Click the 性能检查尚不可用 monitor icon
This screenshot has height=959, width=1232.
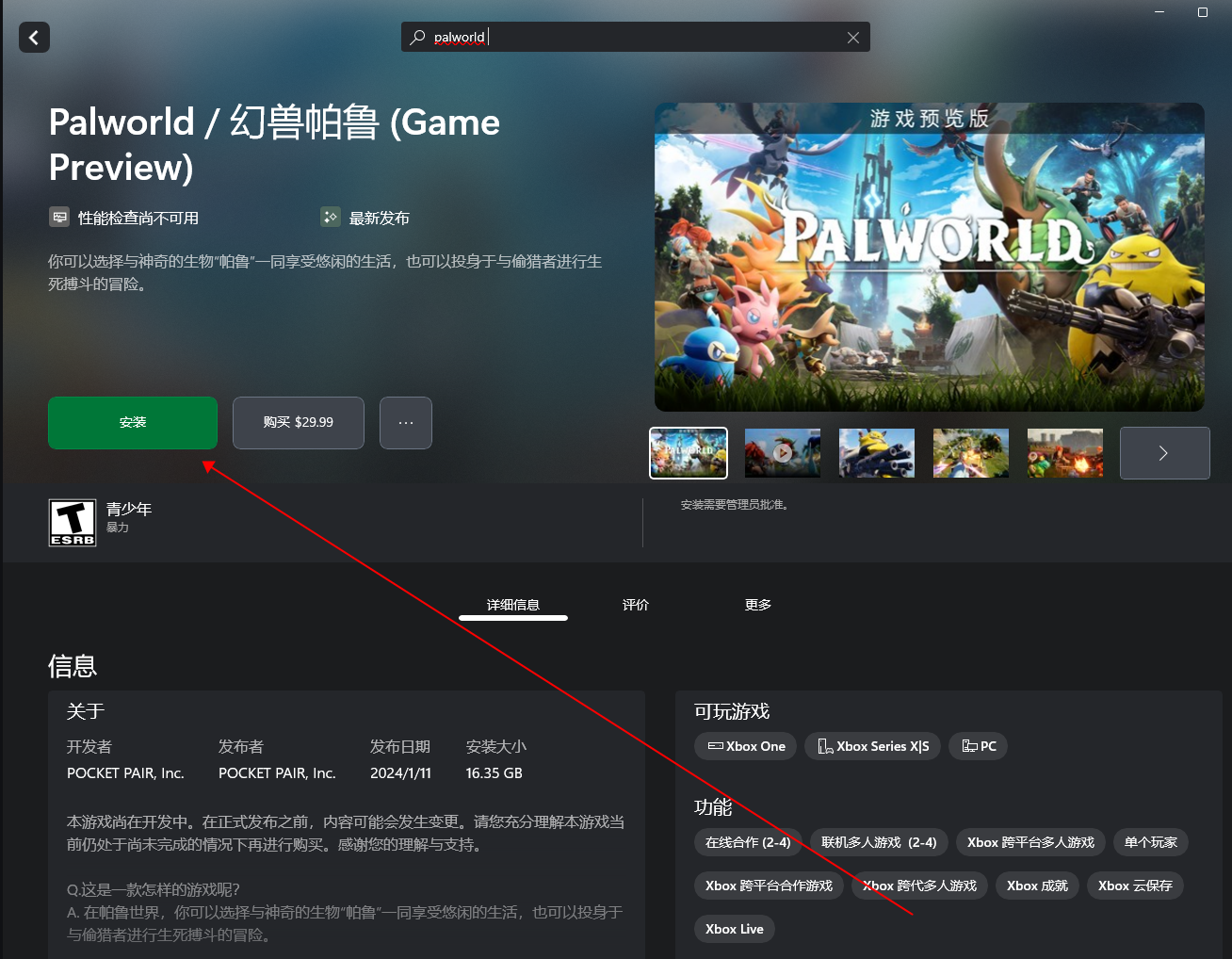pyautogui.click(x=58, y=217)
